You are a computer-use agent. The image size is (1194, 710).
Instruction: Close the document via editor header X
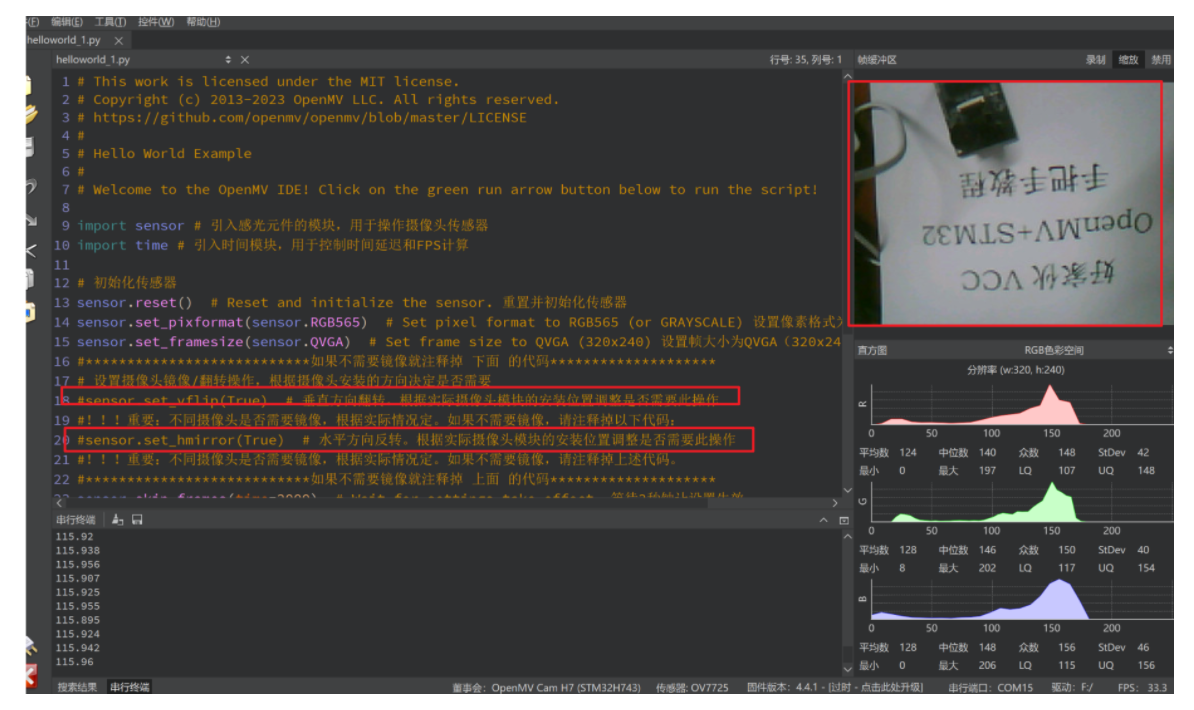(x=244, y=59)
